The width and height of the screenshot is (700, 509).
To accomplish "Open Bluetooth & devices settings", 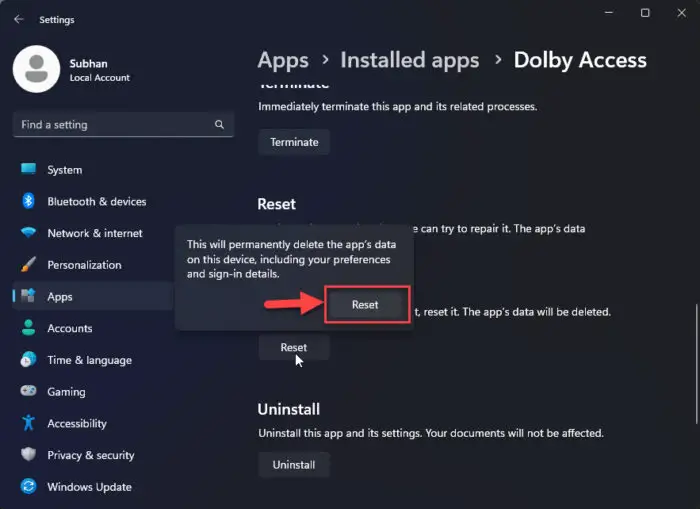I will 93,201.
